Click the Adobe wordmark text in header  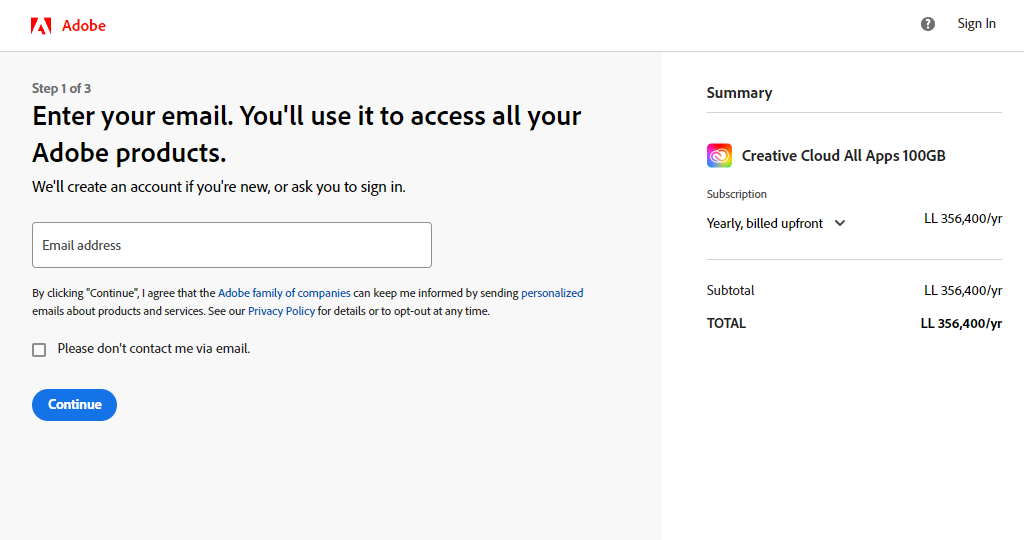84,26
